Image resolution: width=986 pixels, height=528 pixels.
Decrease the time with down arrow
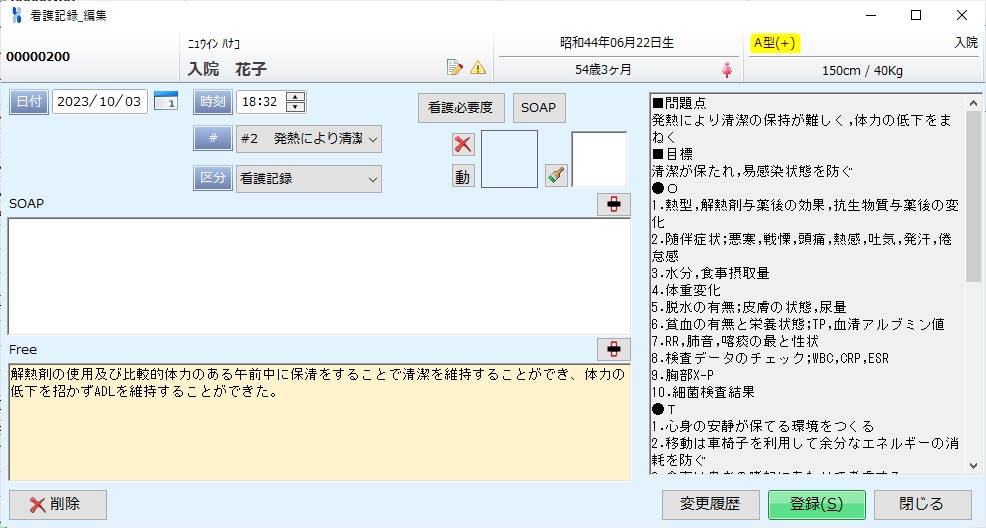(296, 107)
